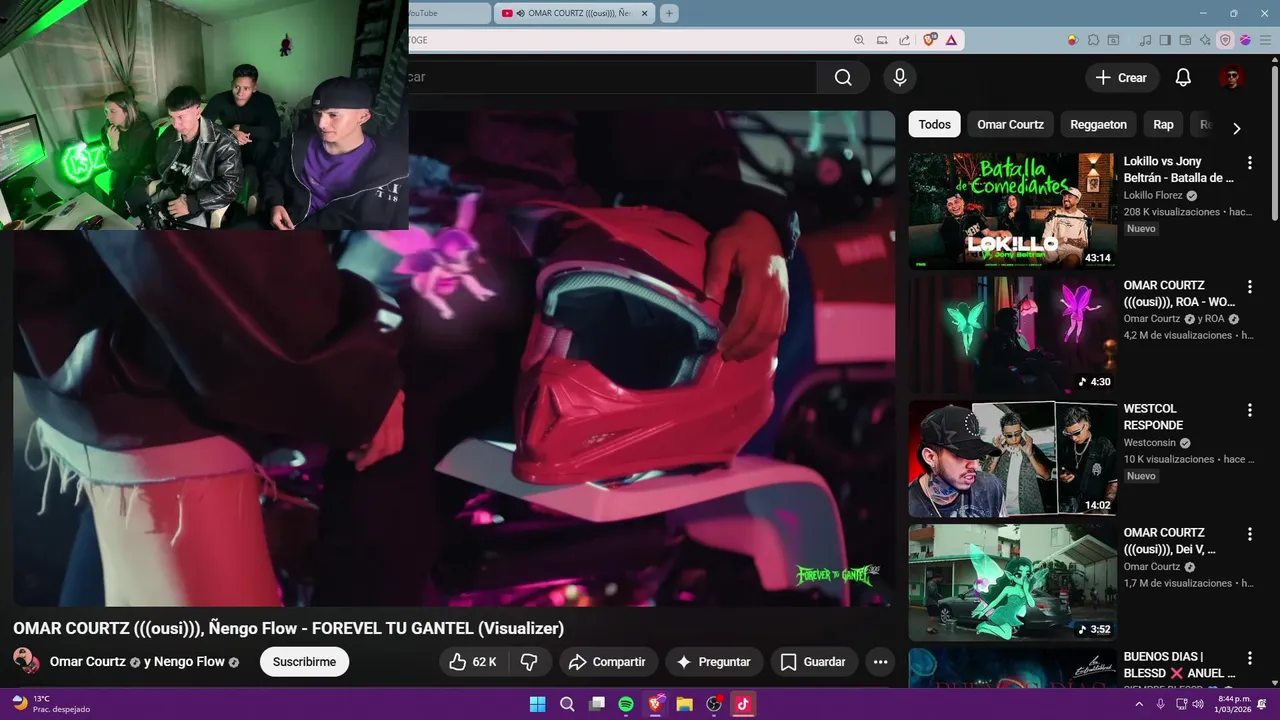Open options menu for OMAR COURTZ Dei V video
Screen dimensions: 1280x720
pyautogui.click(x=1249, y=534)
